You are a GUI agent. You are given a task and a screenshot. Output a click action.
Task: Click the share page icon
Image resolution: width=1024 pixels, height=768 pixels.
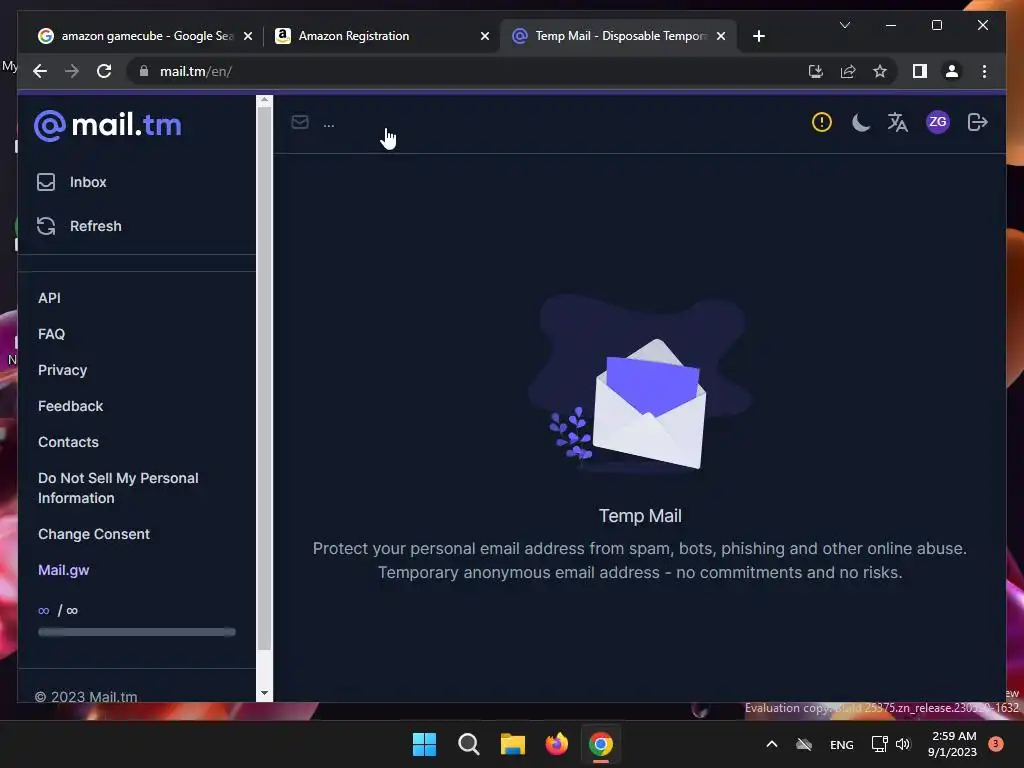click(x=848, y=71)
